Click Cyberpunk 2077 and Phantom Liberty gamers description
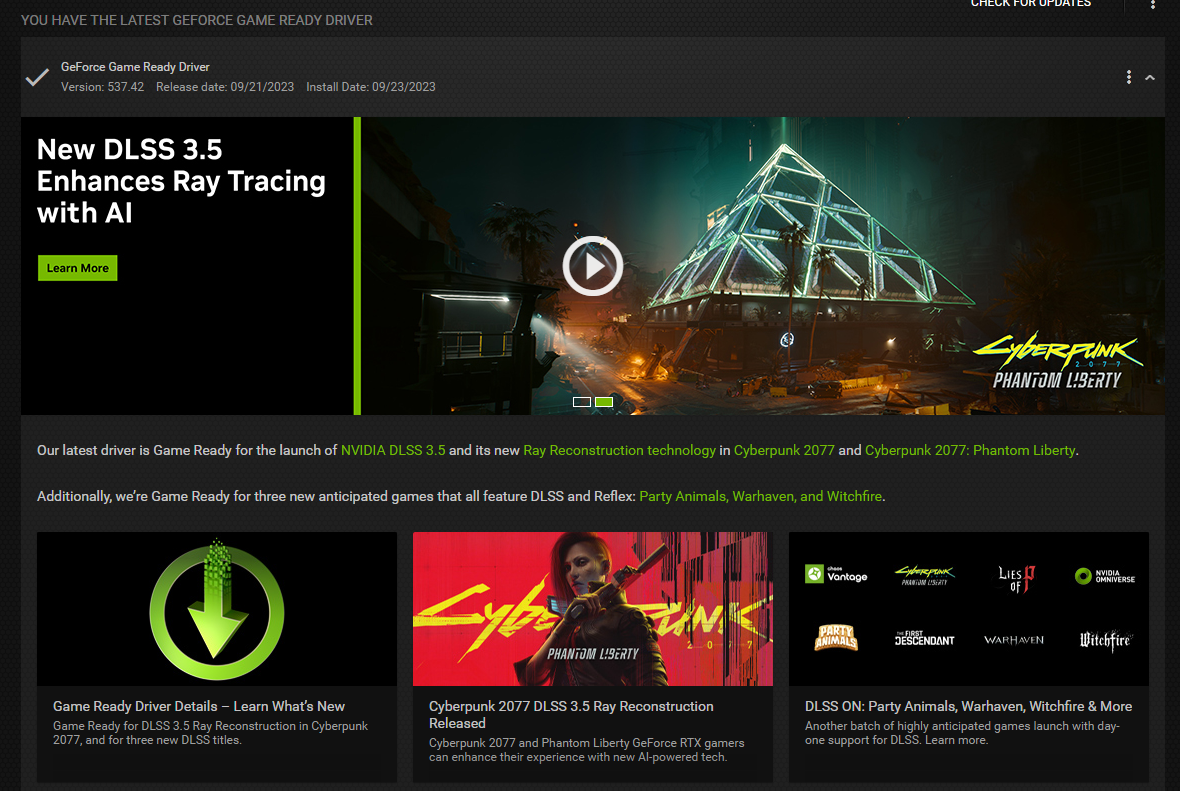The image size is (1180, 791). (x=586, y=750)
